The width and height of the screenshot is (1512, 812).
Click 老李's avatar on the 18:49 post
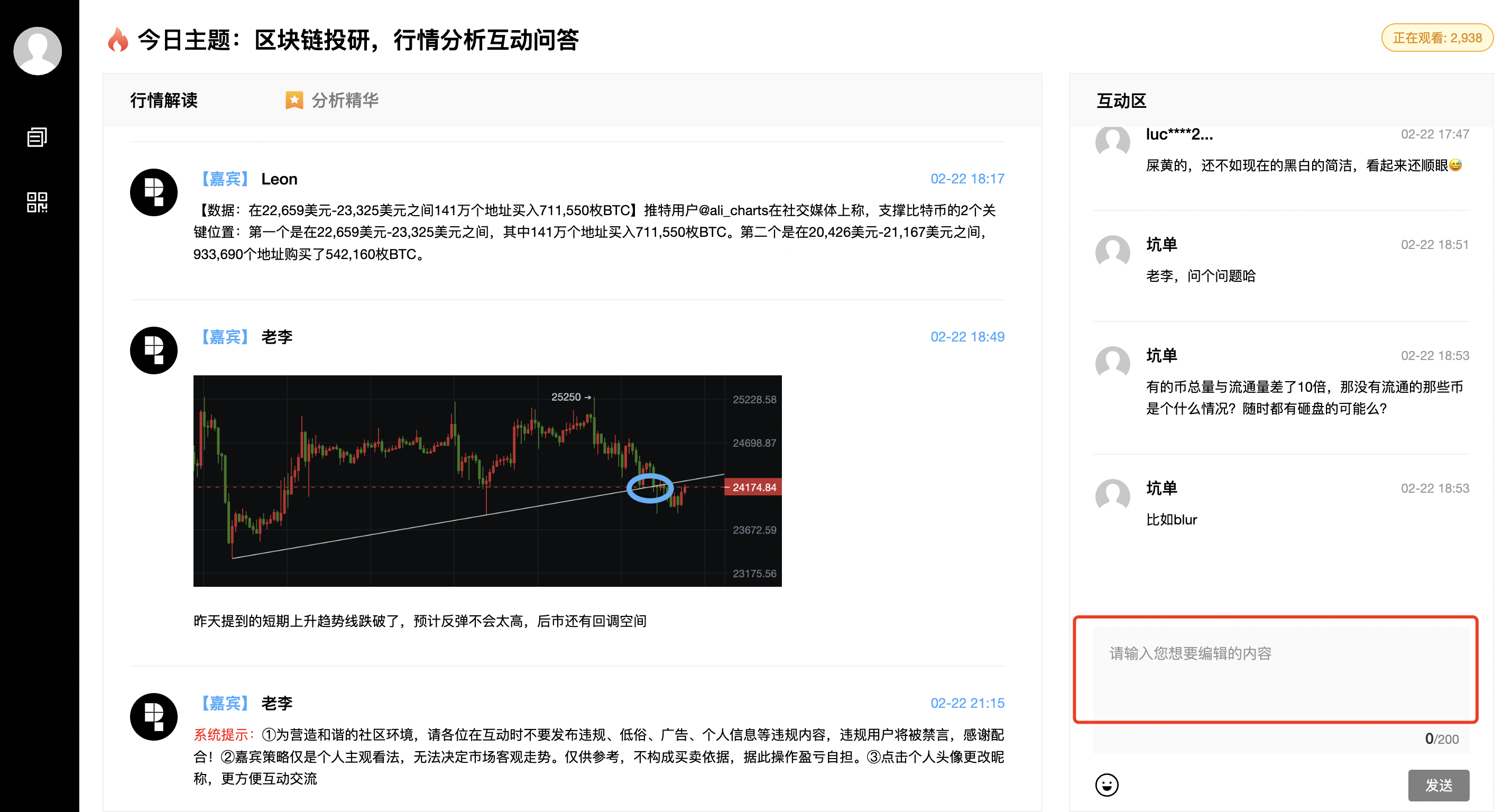coord(154,350)
